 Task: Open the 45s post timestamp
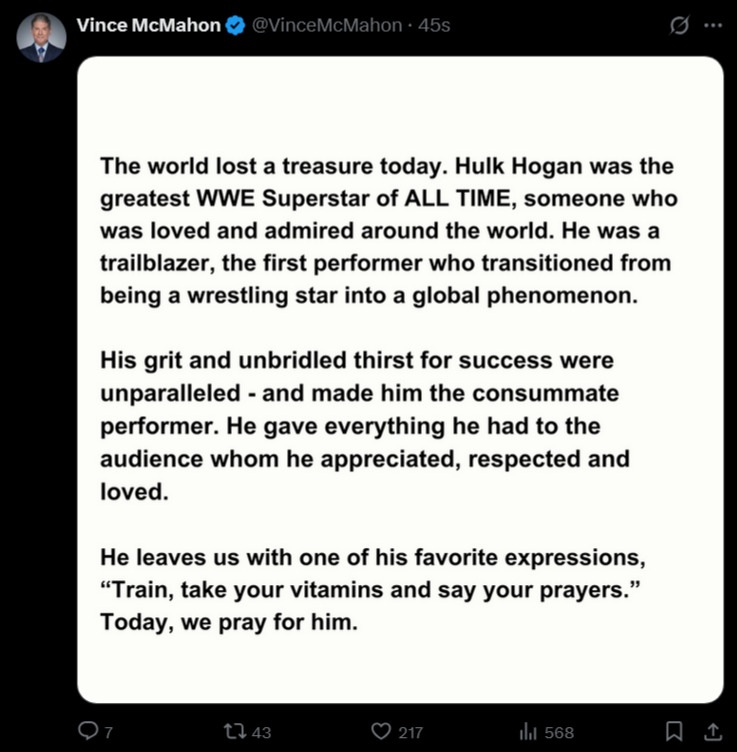coord(434,25)
